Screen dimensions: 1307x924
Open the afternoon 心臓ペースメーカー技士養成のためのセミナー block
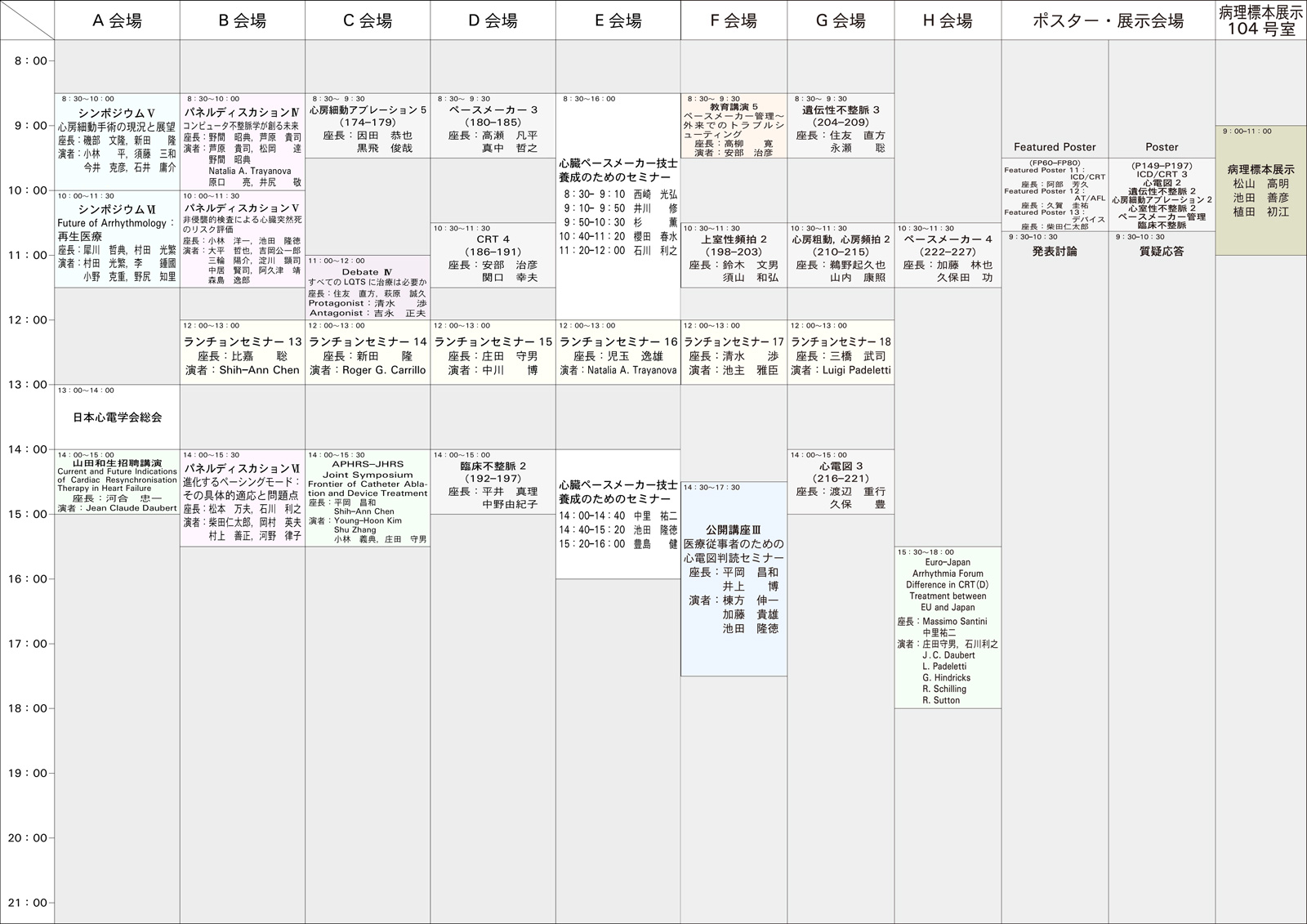pyautogui.click(x=618, y=514)
